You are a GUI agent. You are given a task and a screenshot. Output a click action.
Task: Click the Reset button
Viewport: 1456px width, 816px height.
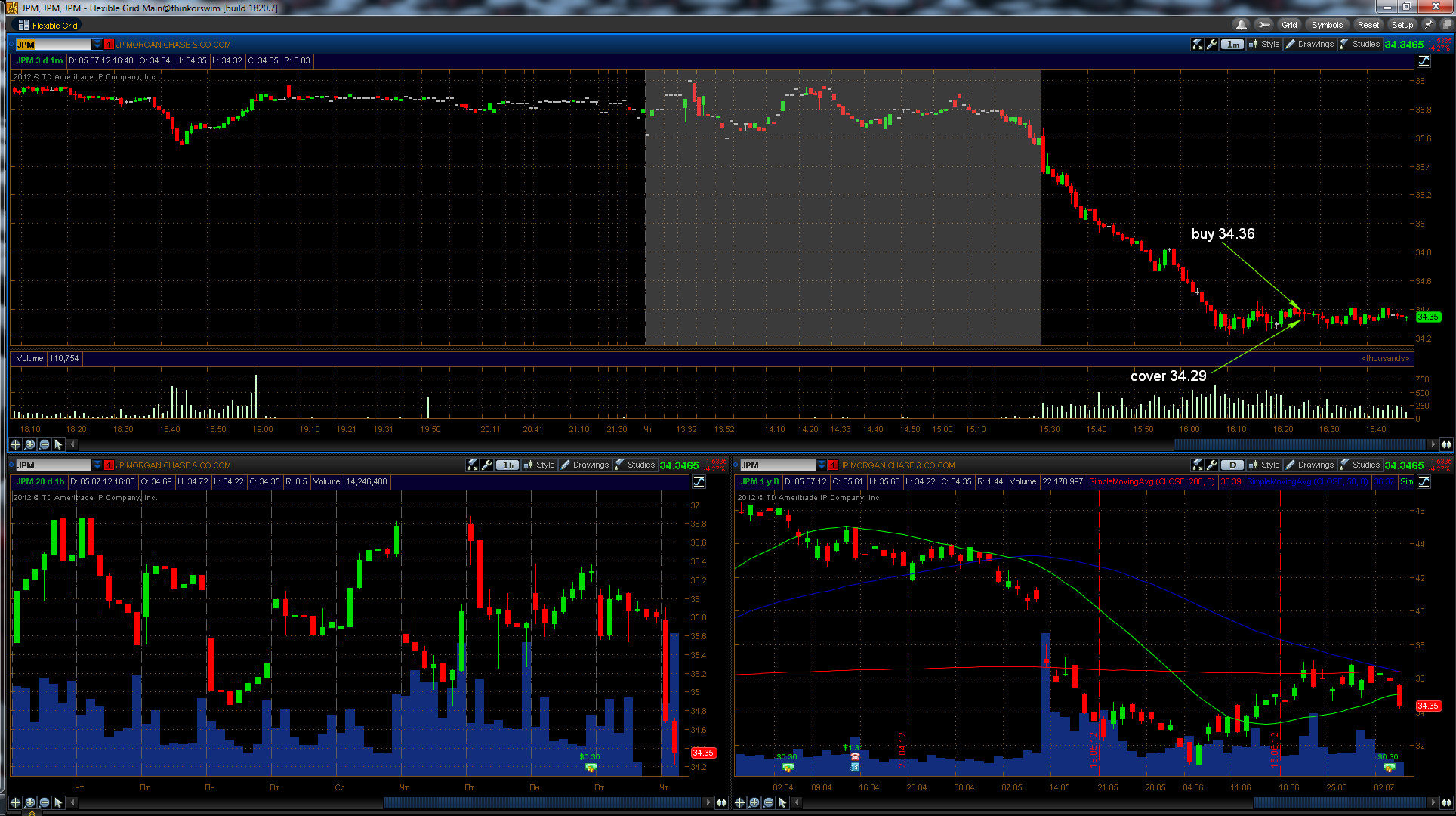click(x=1368, y=25)
